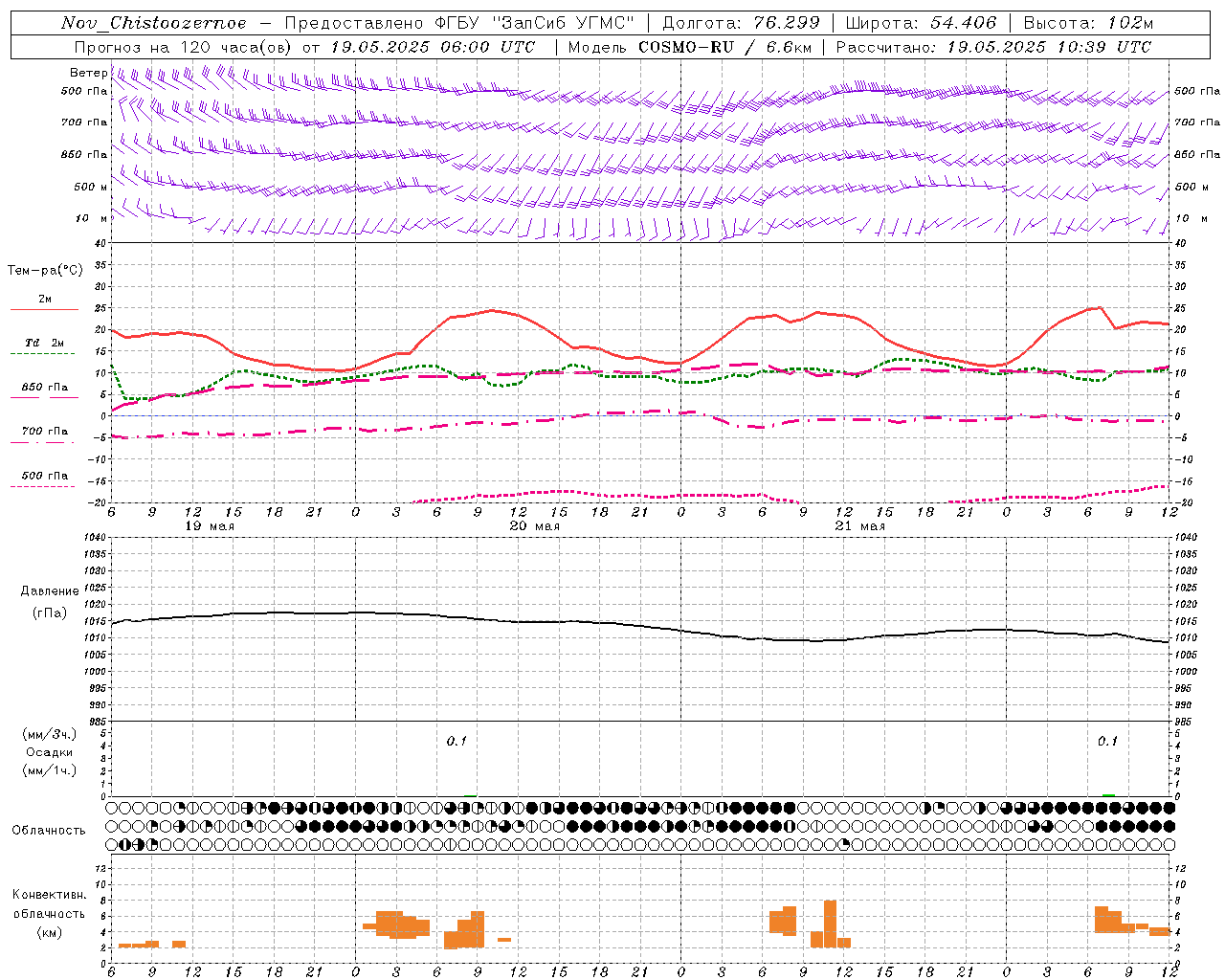Click the (мм/3ч.) precipitation unit label
Screen dimensions: 1225x980
click(x=49, y=734)
